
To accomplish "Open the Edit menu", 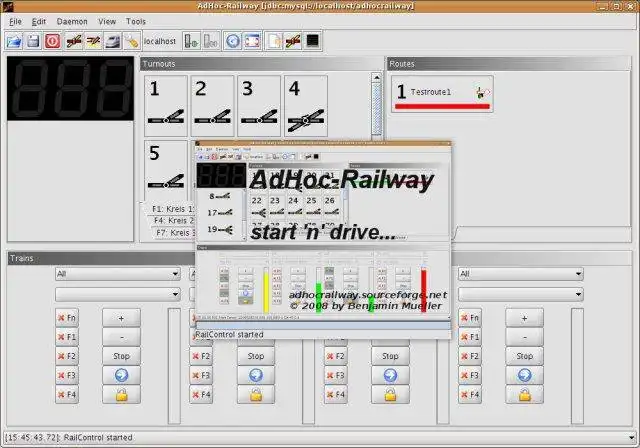I will pyautogui.click(x=39, y=22).
